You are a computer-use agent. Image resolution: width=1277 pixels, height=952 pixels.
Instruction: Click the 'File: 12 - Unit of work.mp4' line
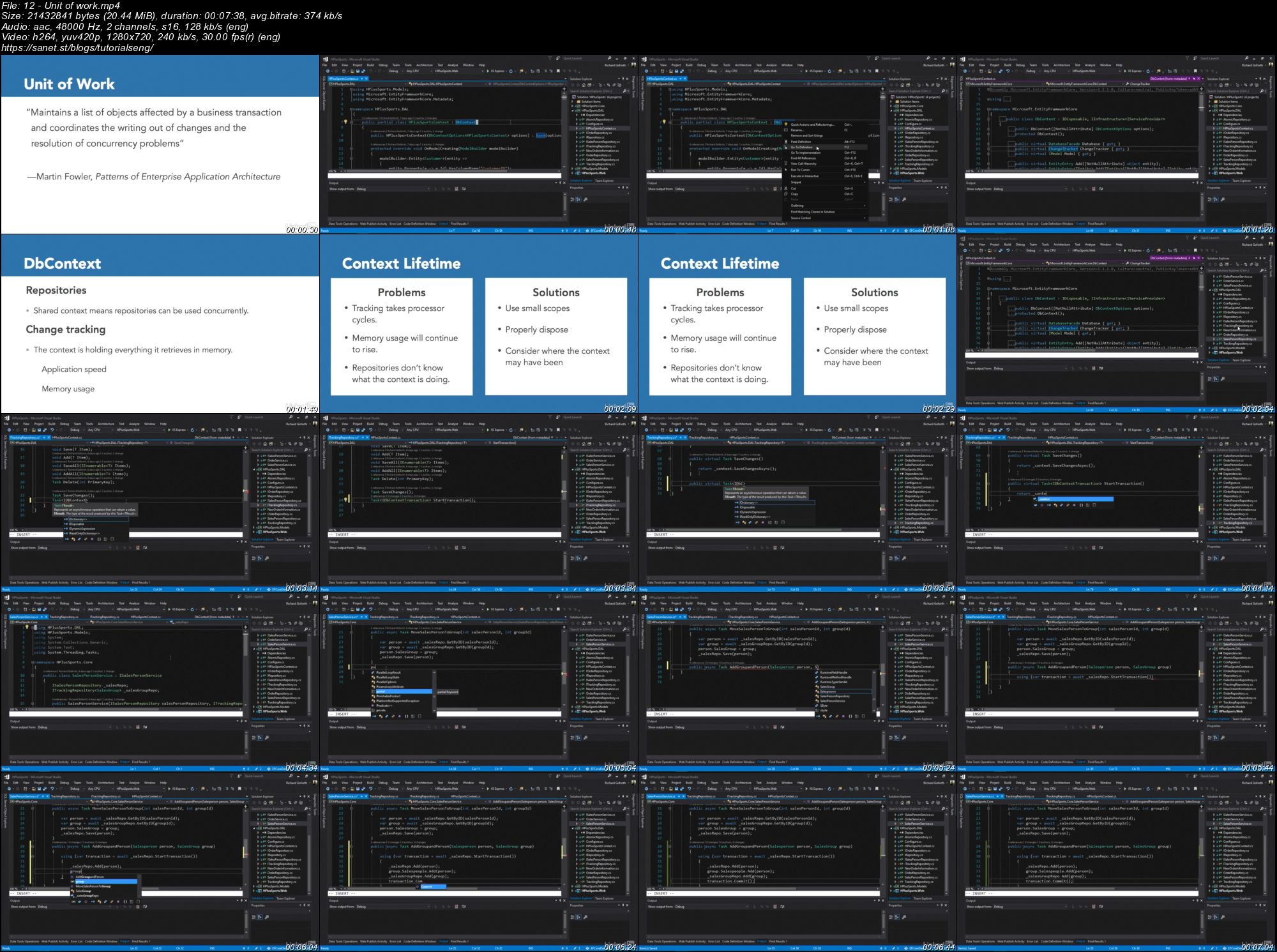point(61,6)
